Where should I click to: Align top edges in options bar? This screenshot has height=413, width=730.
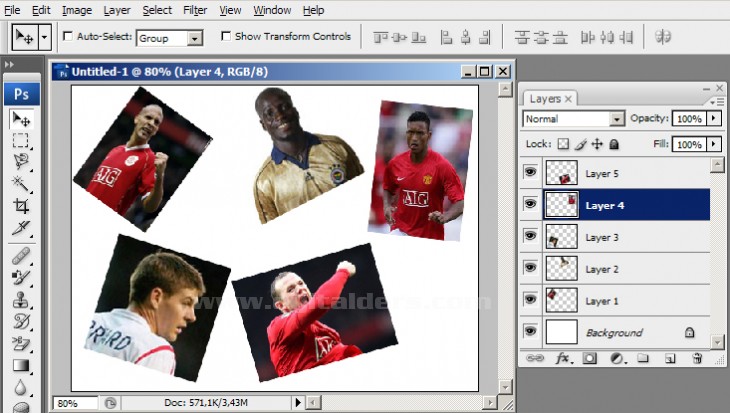[x=380, y=37]
